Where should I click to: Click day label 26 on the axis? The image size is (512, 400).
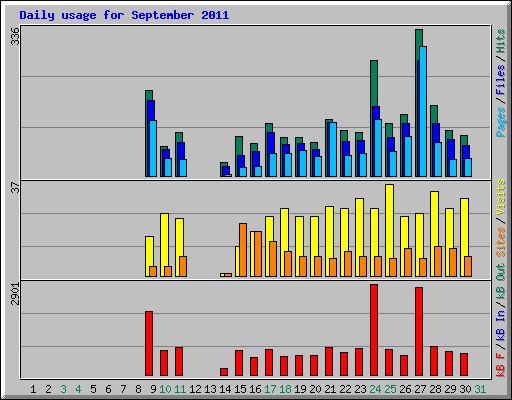(405, 389)
